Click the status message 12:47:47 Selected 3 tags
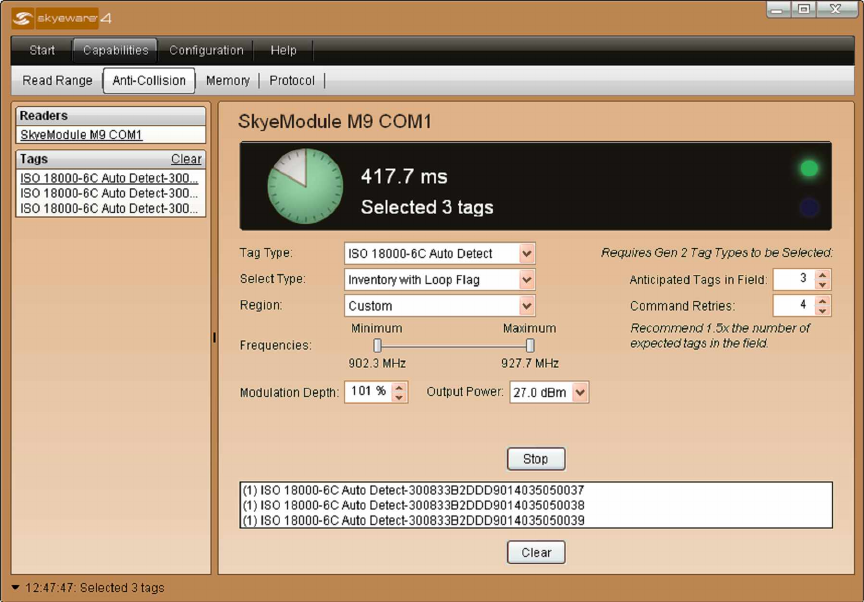Screen dimensions: 864x602 click(x=94, y=588)
